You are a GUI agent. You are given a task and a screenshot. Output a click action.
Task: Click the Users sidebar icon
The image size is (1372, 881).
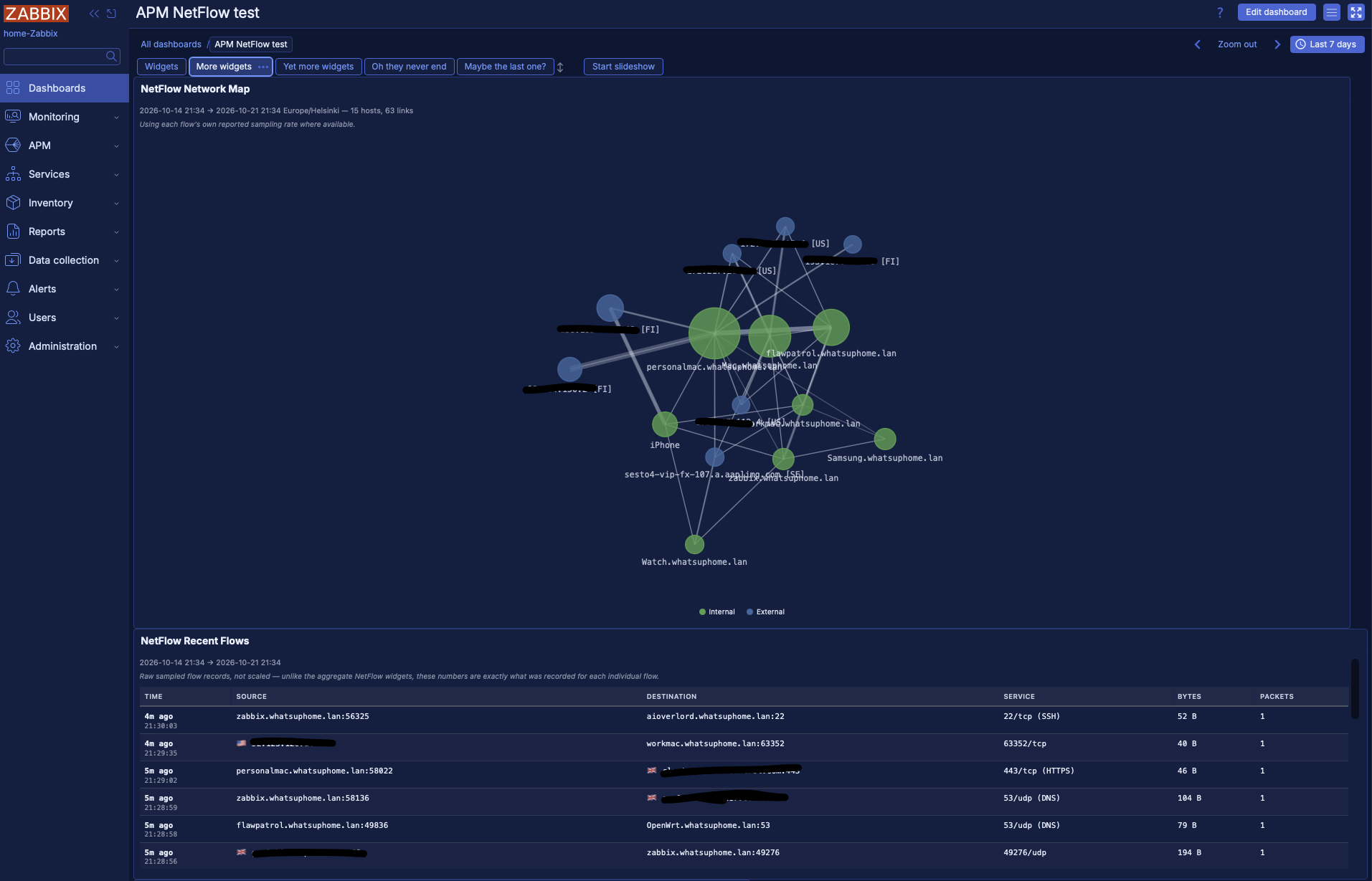(13, 318)
